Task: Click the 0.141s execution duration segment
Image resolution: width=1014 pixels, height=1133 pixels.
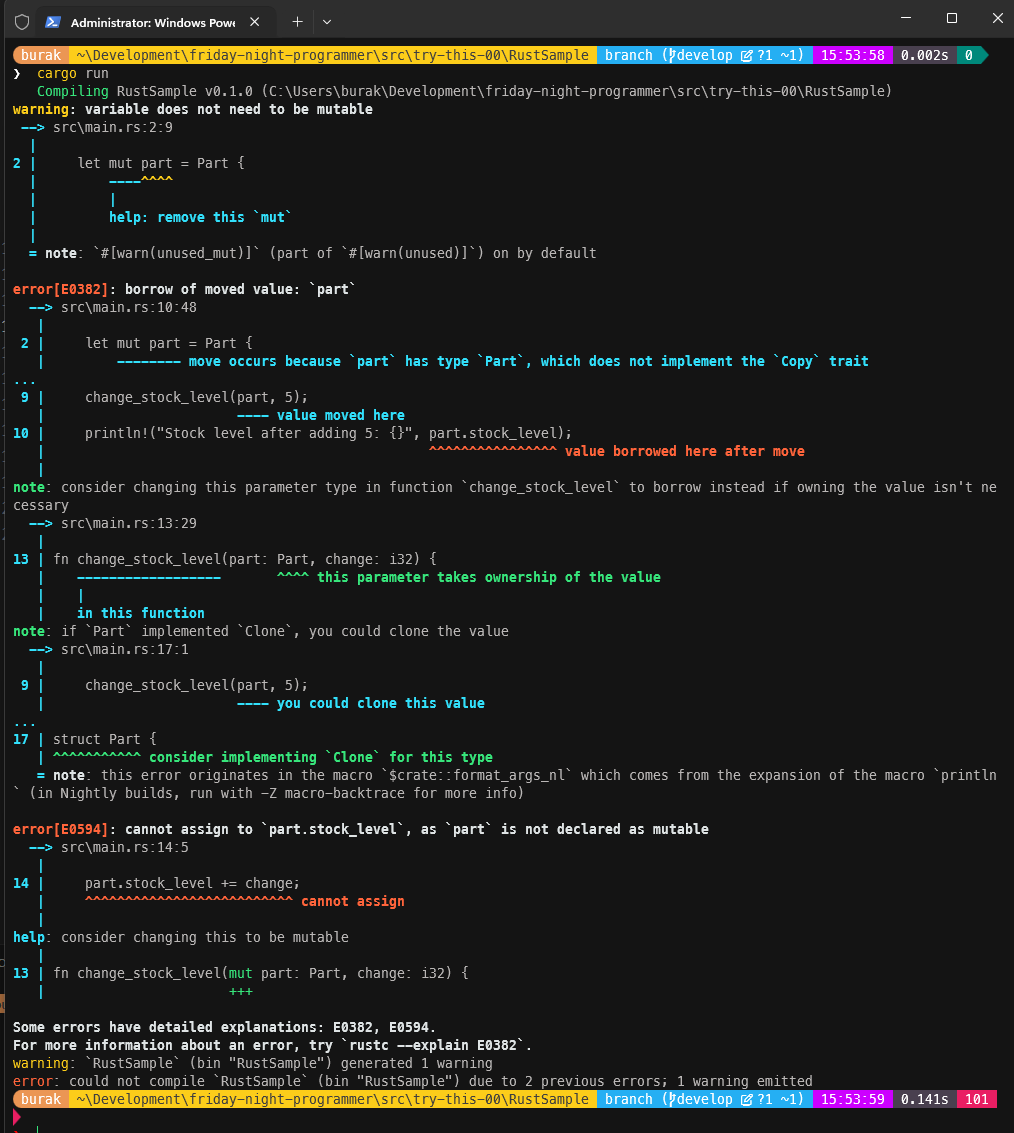Action: pos(925,1099)
